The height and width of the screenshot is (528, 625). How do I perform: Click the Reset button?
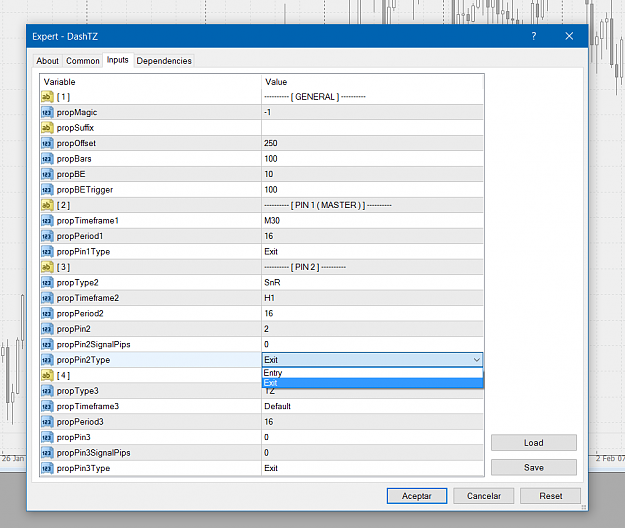pos(550,496)
